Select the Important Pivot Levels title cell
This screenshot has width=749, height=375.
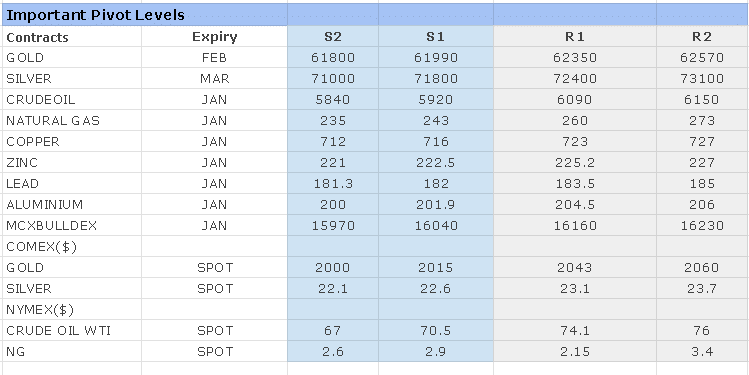click(x=144, y=15)
